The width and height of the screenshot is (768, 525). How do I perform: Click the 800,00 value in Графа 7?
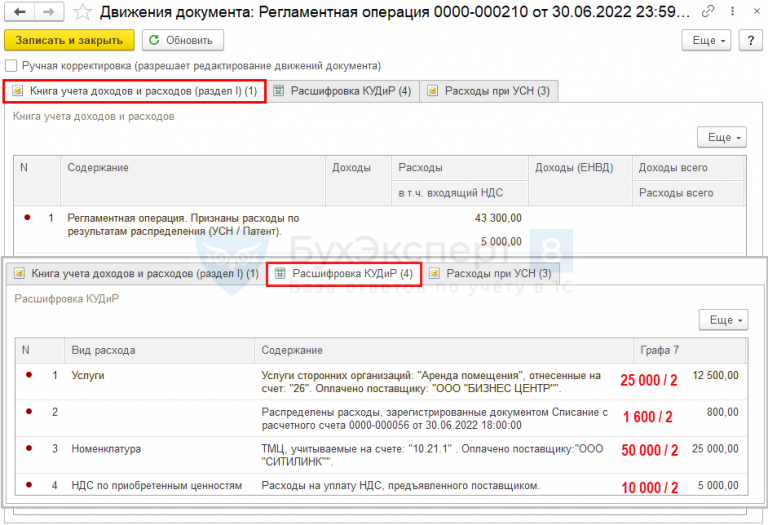(x=722, y=412)
